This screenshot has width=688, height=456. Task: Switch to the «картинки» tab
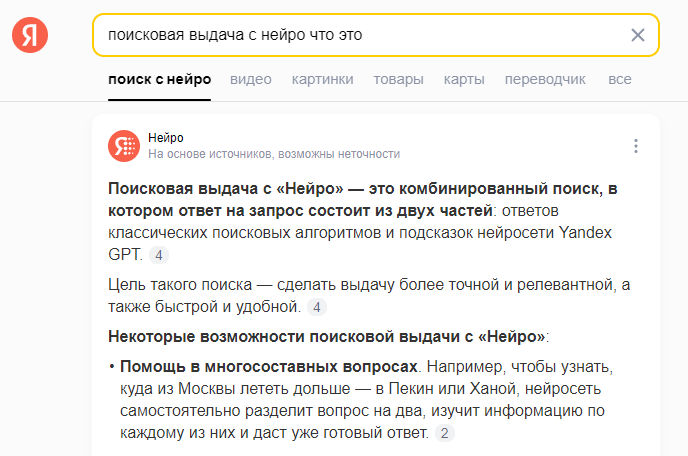pos(322,79)
